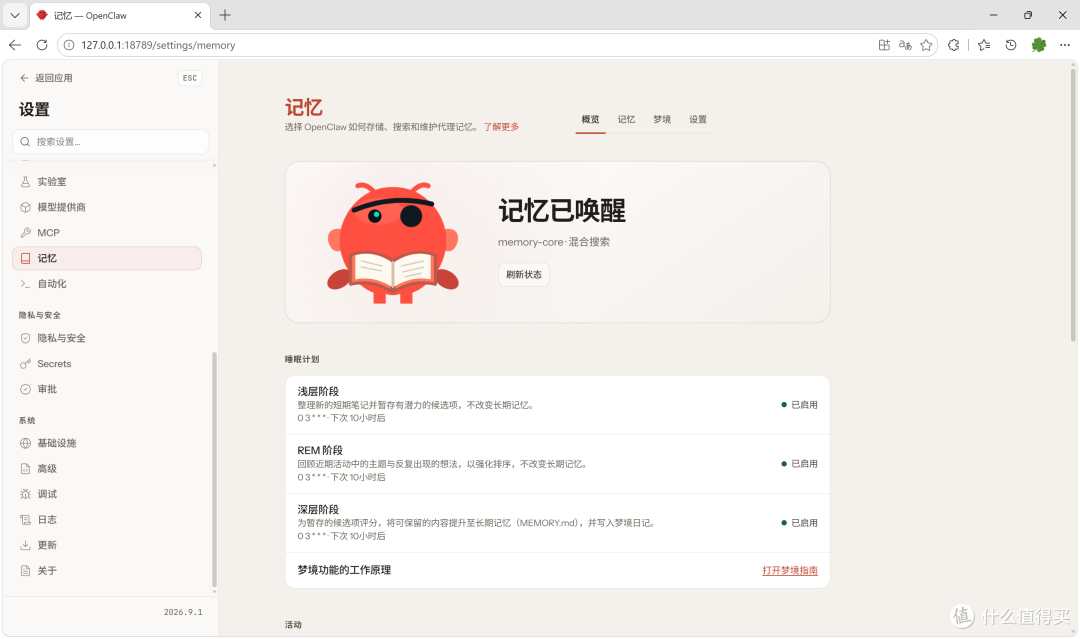This screenshot has width=1080, height=639.
Task: Open the 打开梦境指南 link
Action: [x=789, y=571]
